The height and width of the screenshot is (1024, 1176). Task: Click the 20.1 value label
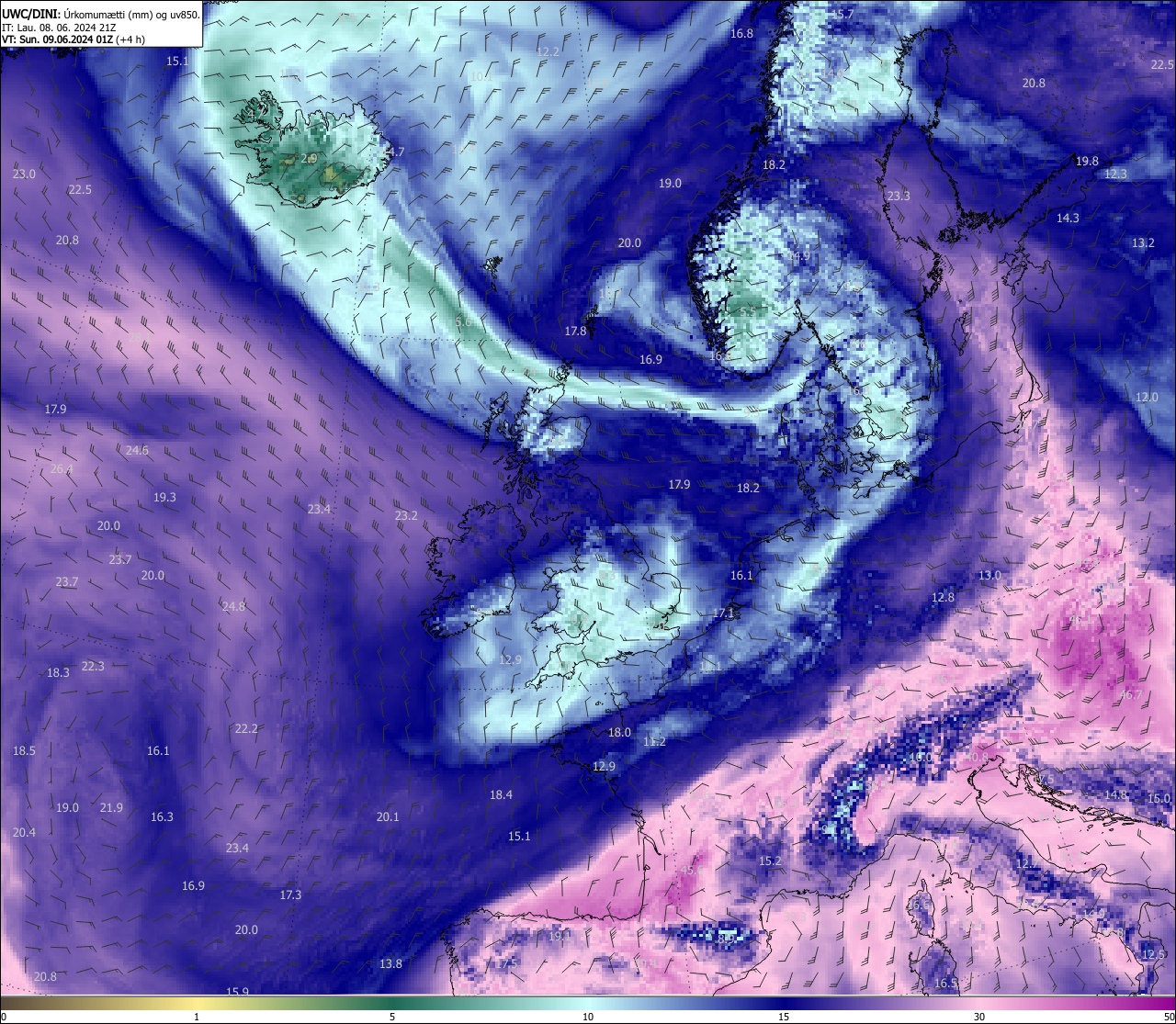[x=388, y=816]
